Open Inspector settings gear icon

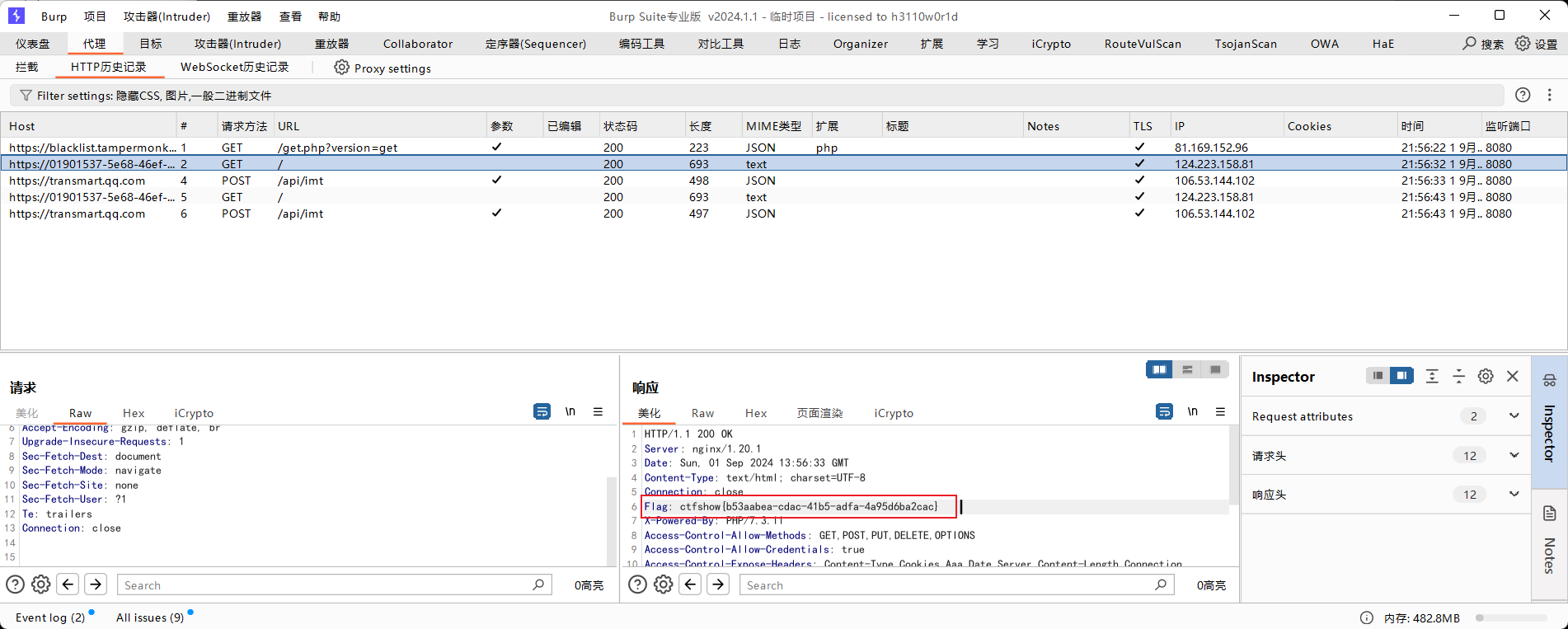pyautogui.click(x=1486, y=376)
